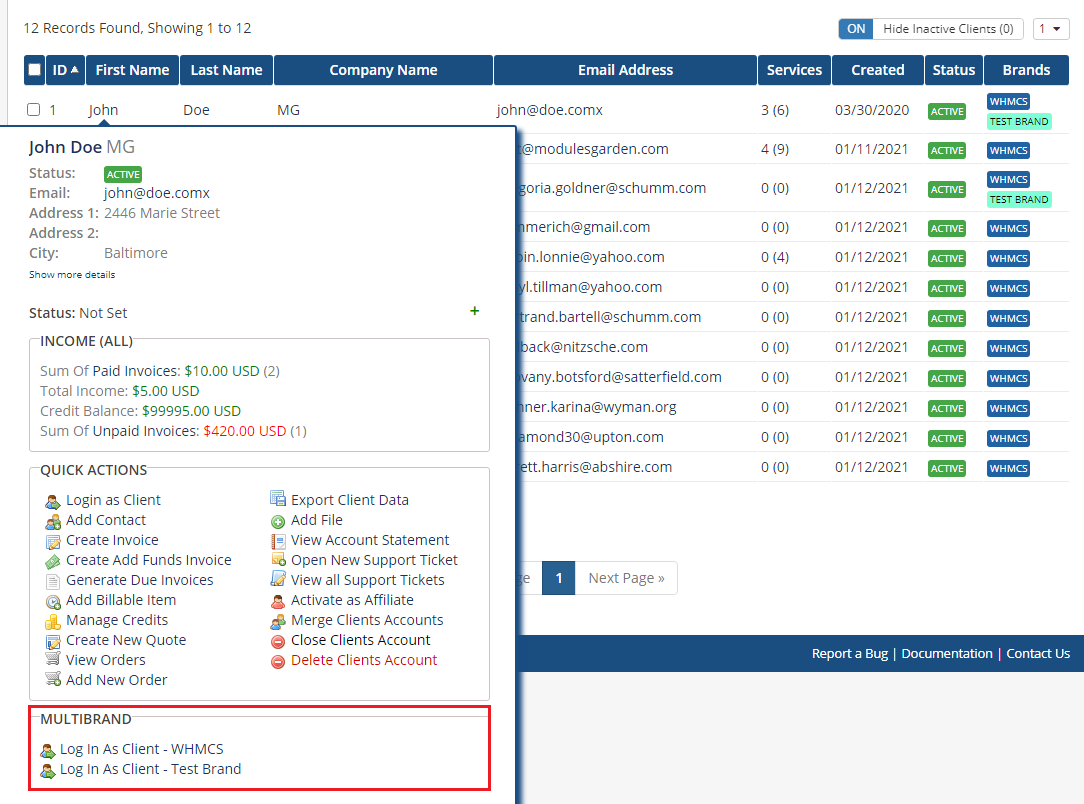1084x804 pixels.
Task: Expand Show more details for John Doe
Action: (x=72, y=274)
